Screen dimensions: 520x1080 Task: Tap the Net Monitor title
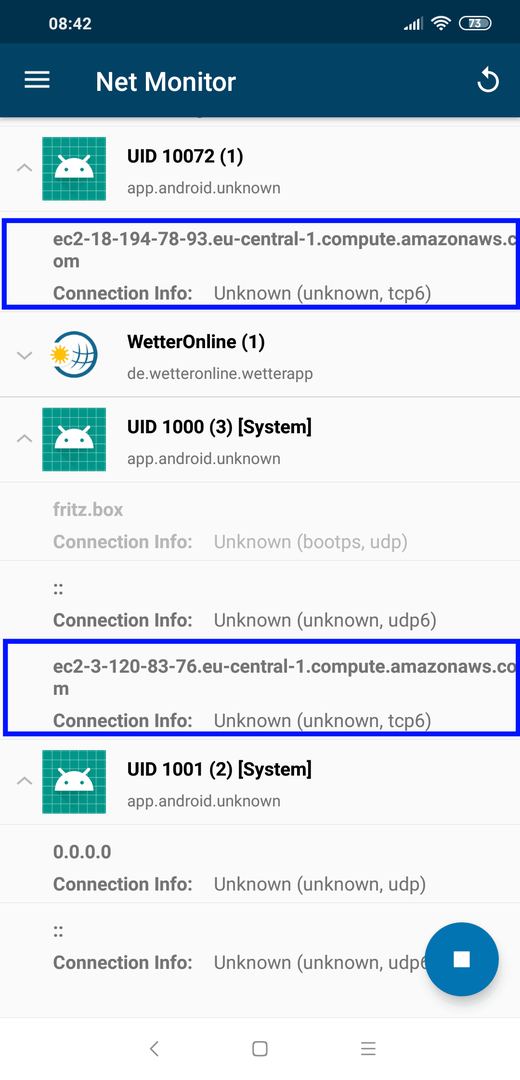(x=166, y=81)
